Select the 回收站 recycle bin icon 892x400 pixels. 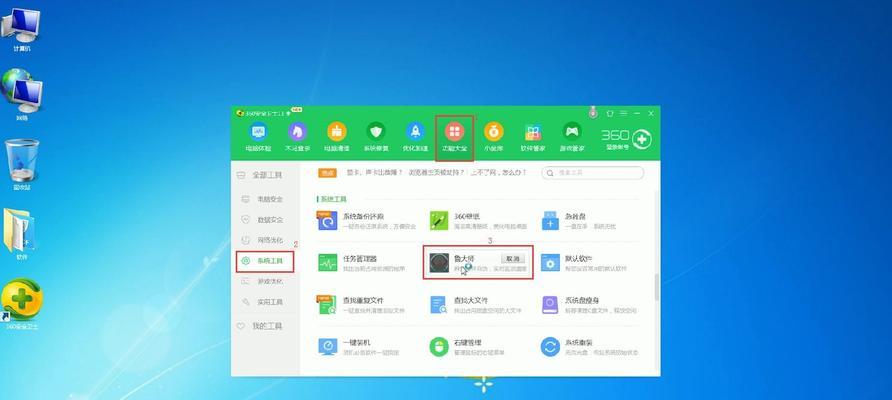click(23, 165)
